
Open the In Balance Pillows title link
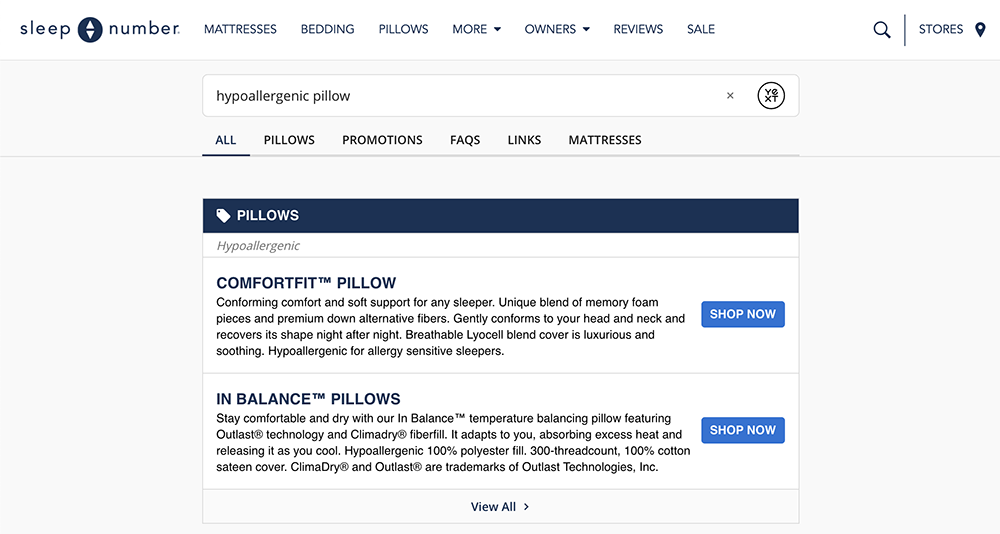click(x=308, y=399)
